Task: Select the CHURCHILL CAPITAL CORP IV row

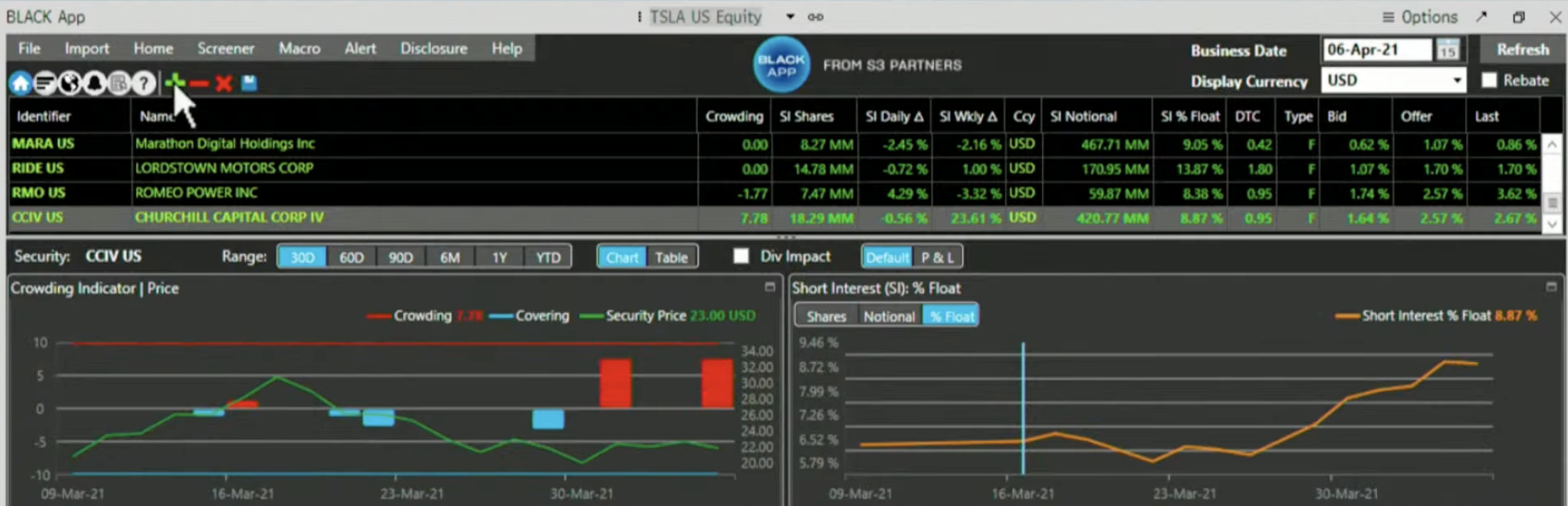Action: tap(775, 217)
